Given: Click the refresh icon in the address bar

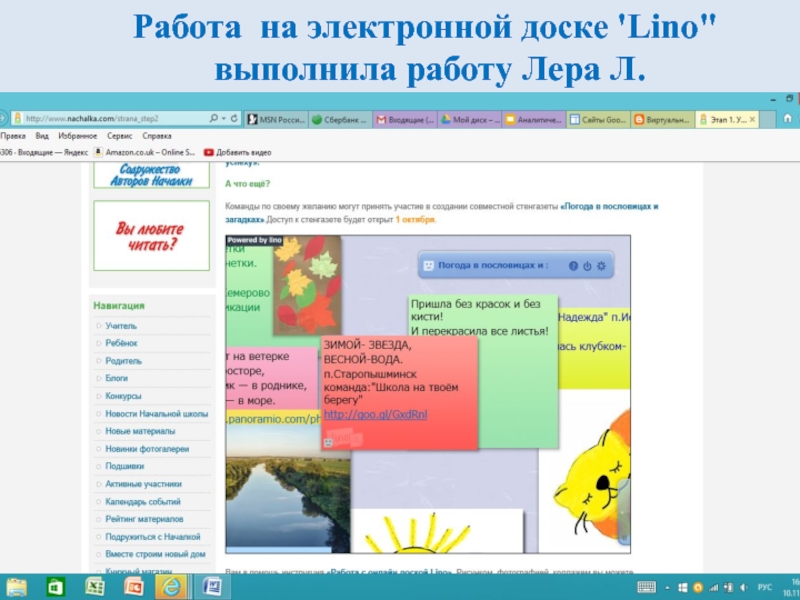Looking at the screenshot, I should click(x=231, y=118).
